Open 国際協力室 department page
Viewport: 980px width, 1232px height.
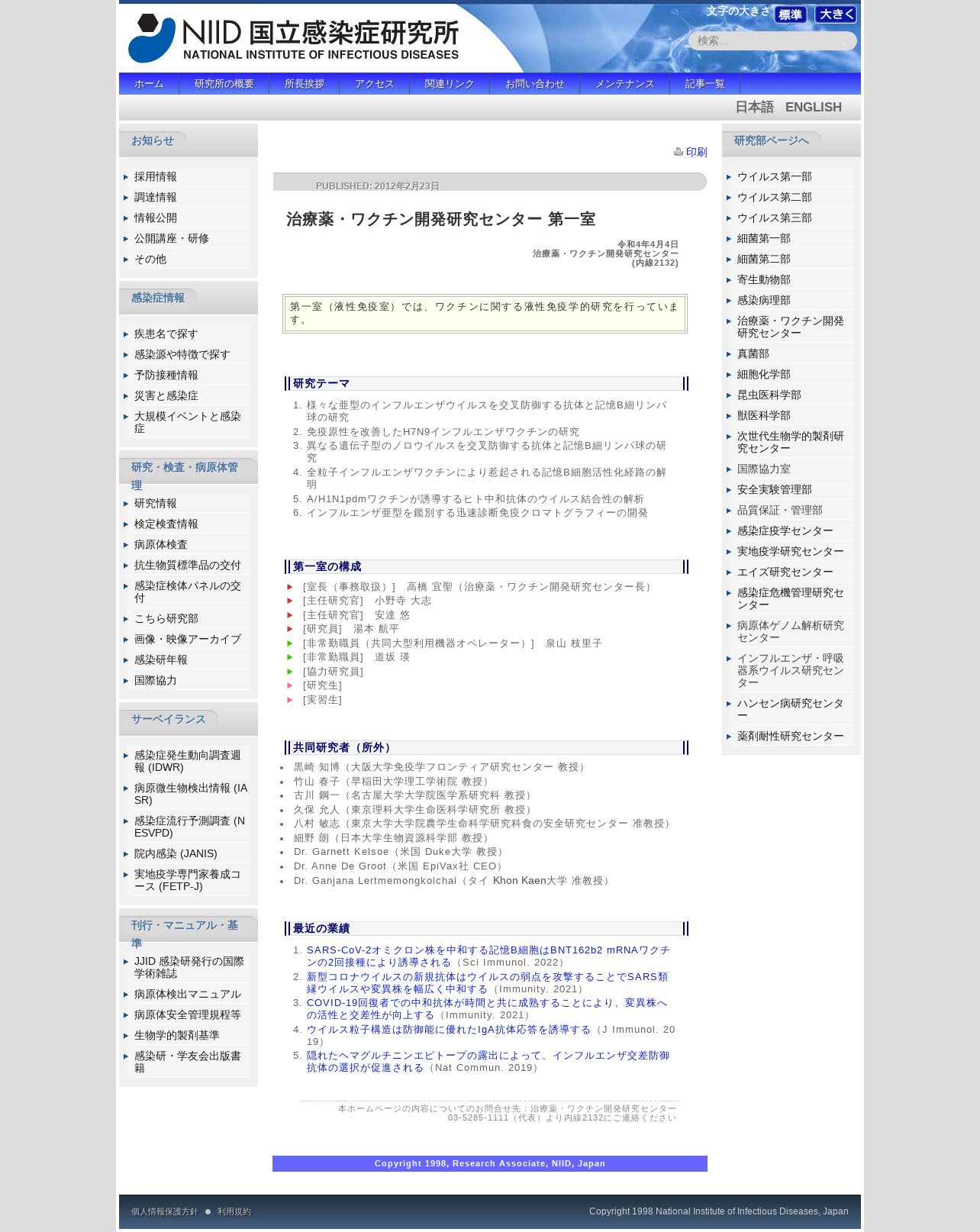(764, 469)
